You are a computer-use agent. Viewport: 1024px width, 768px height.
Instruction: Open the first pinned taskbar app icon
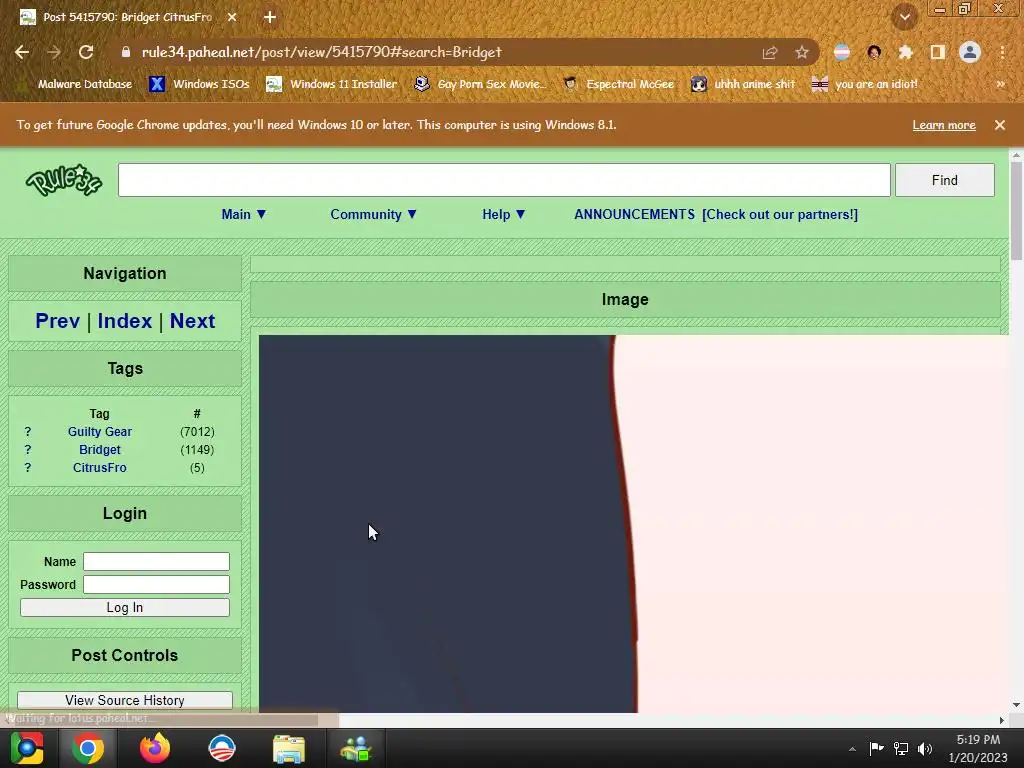27,748
